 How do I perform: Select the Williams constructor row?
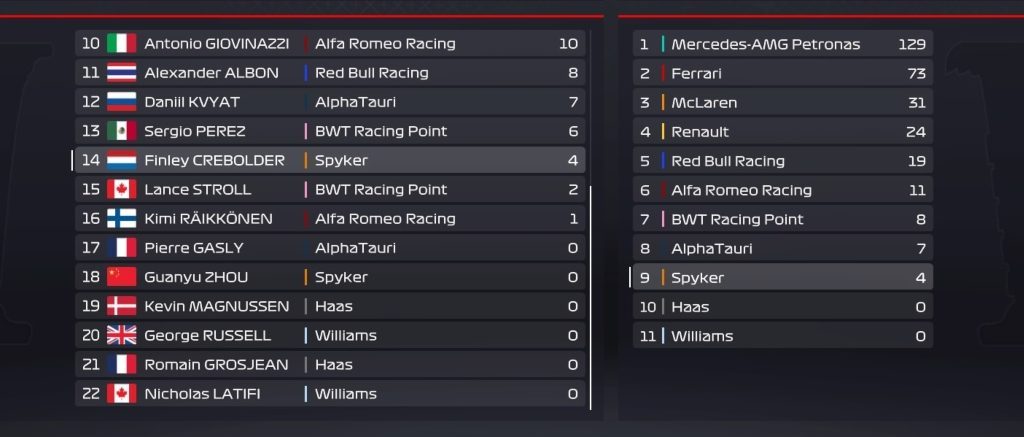pyautogui.click(x=782, y=336)
